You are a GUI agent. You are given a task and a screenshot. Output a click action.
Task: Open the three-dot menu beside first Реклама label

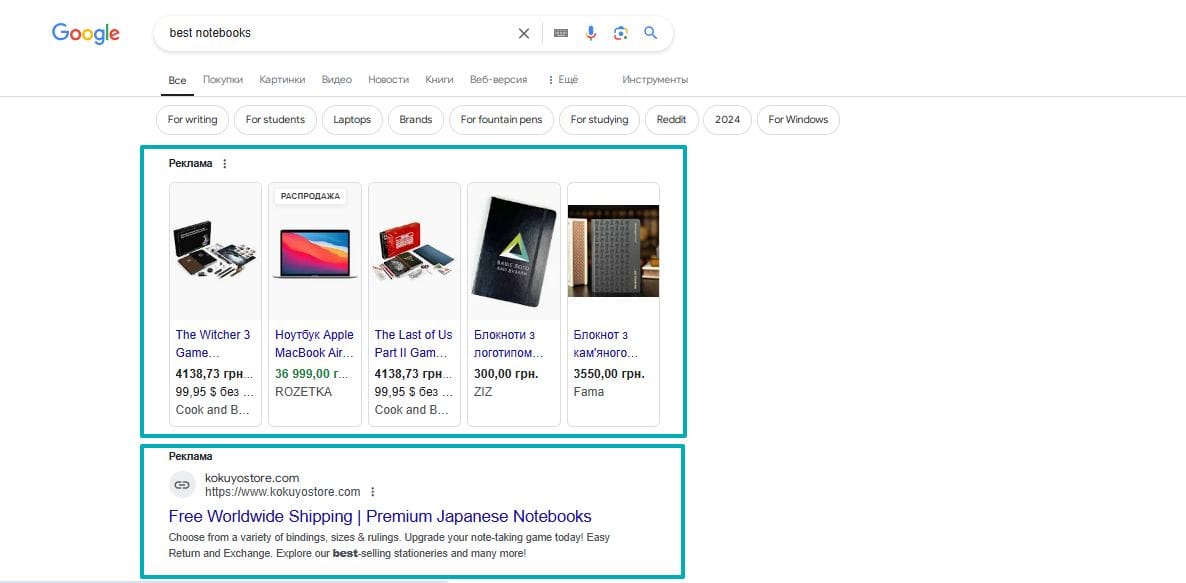[x=225, y=163]
